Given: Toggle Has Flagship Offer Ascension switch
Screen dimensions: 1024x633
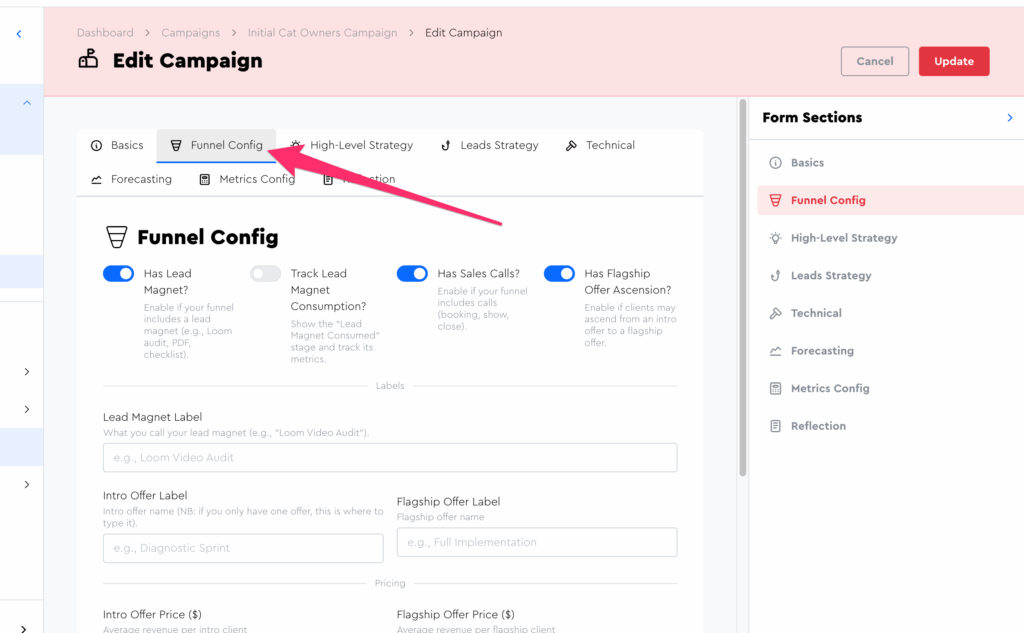Looking at the screenshot, I should (x=559, y=274).
